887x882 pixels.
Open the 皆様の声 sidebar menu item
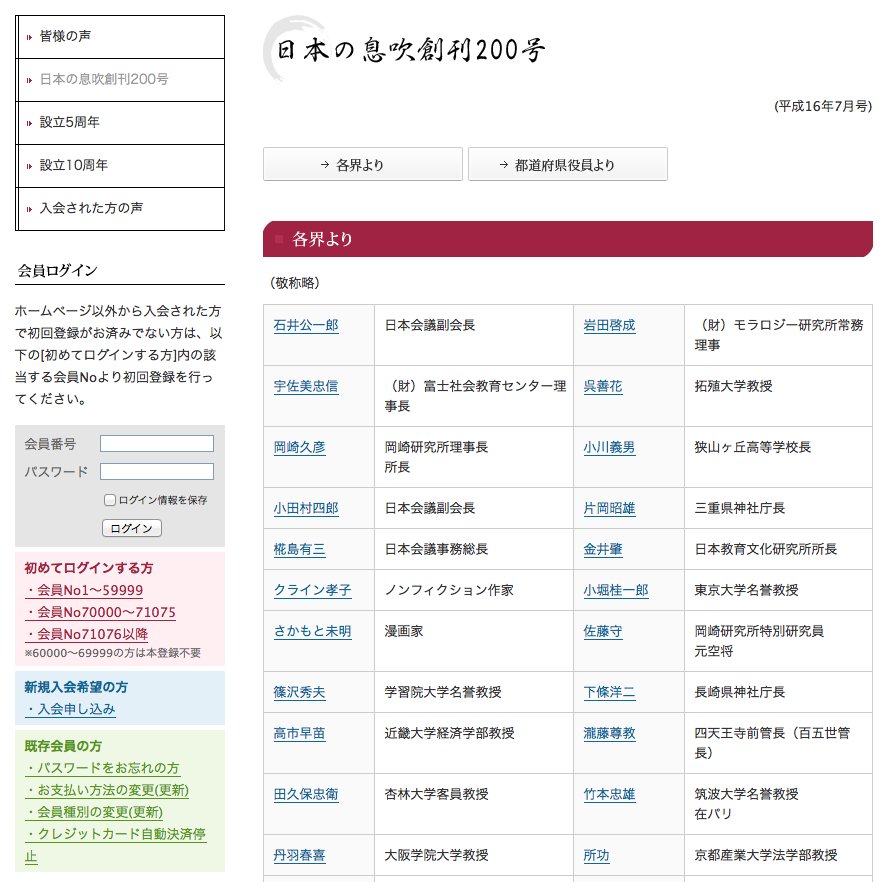tap(120, 37)
